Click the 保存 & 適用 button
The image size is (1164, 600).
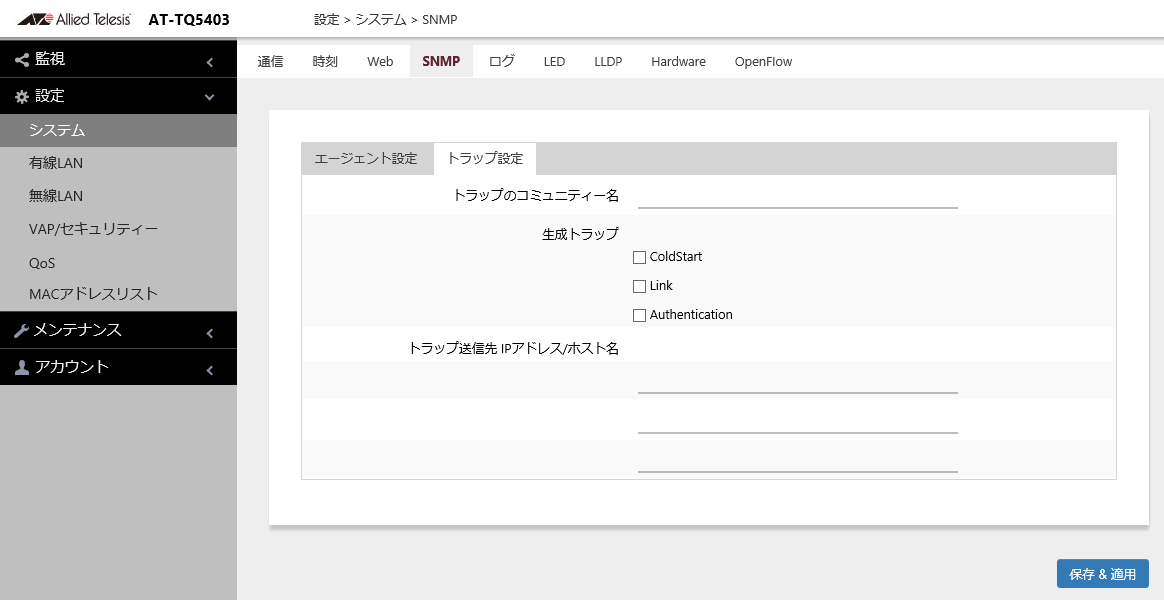(x=1102, y=574)
